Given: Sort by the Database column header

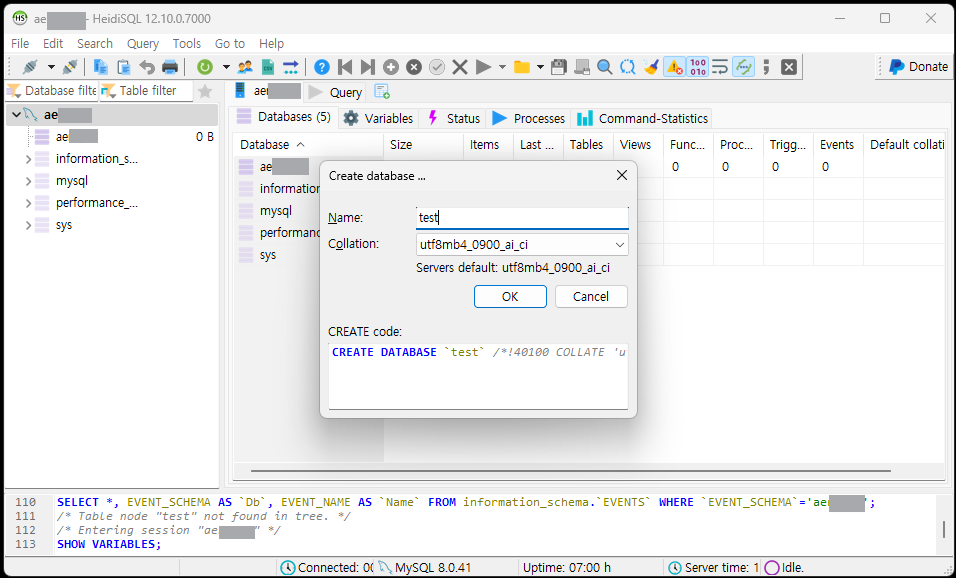Looking at the screenshot, I should click(x=308, y=144).
